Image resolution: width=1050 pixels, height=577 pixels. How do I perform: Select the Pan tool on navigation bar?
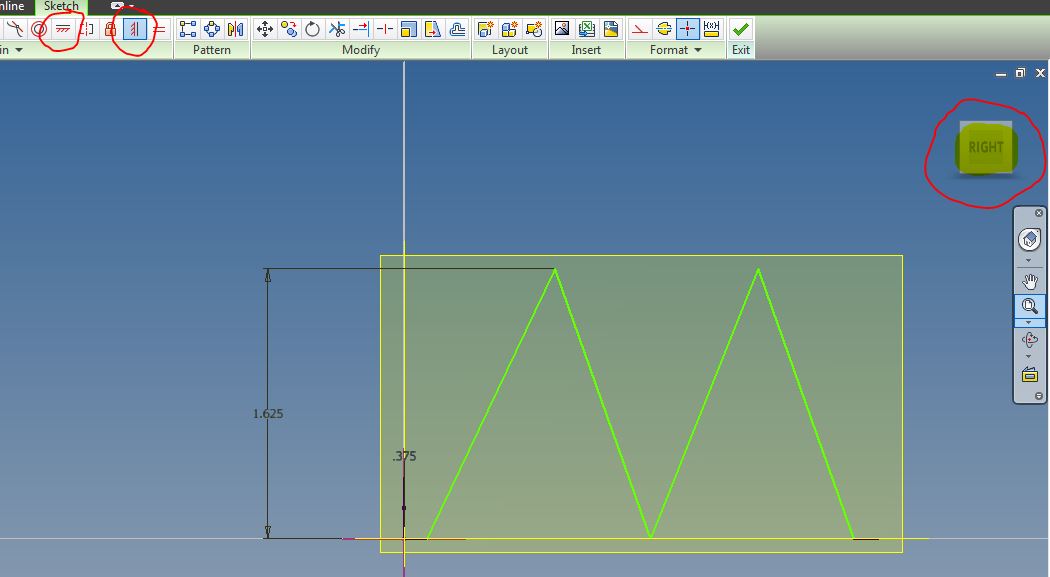[x=1030, y=281]
